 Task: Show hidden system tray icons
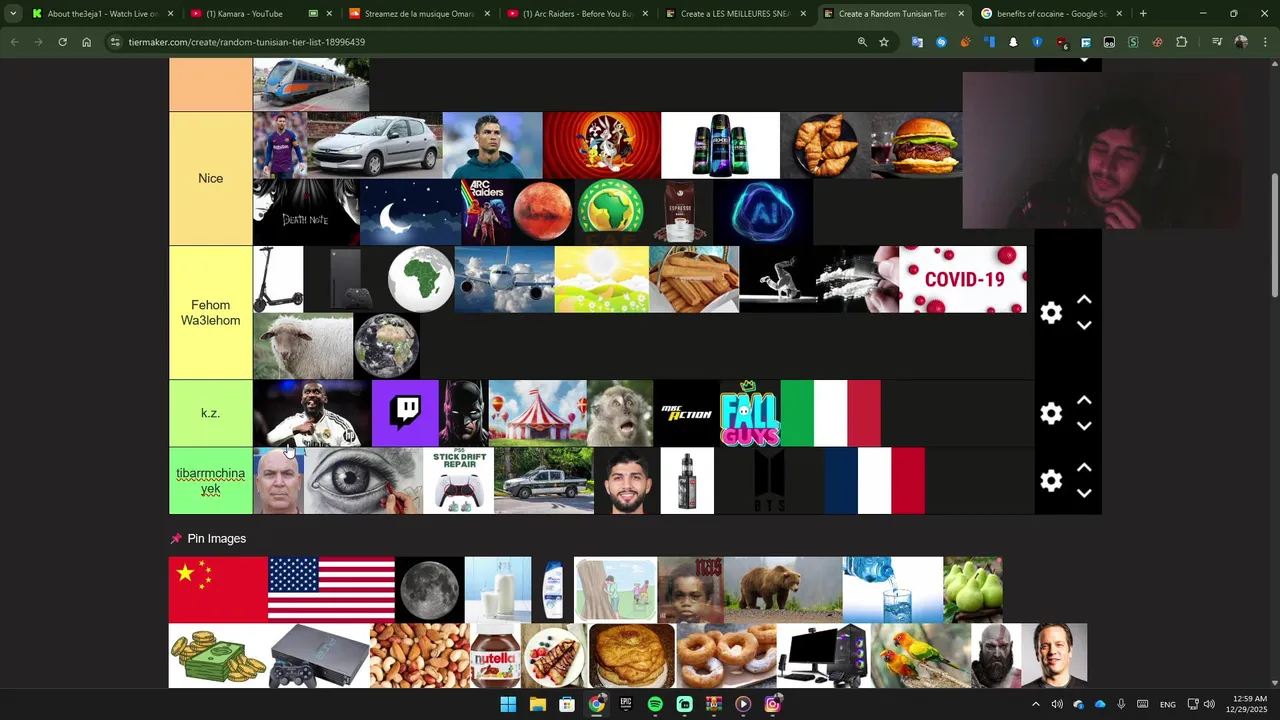click(1035, 704)
